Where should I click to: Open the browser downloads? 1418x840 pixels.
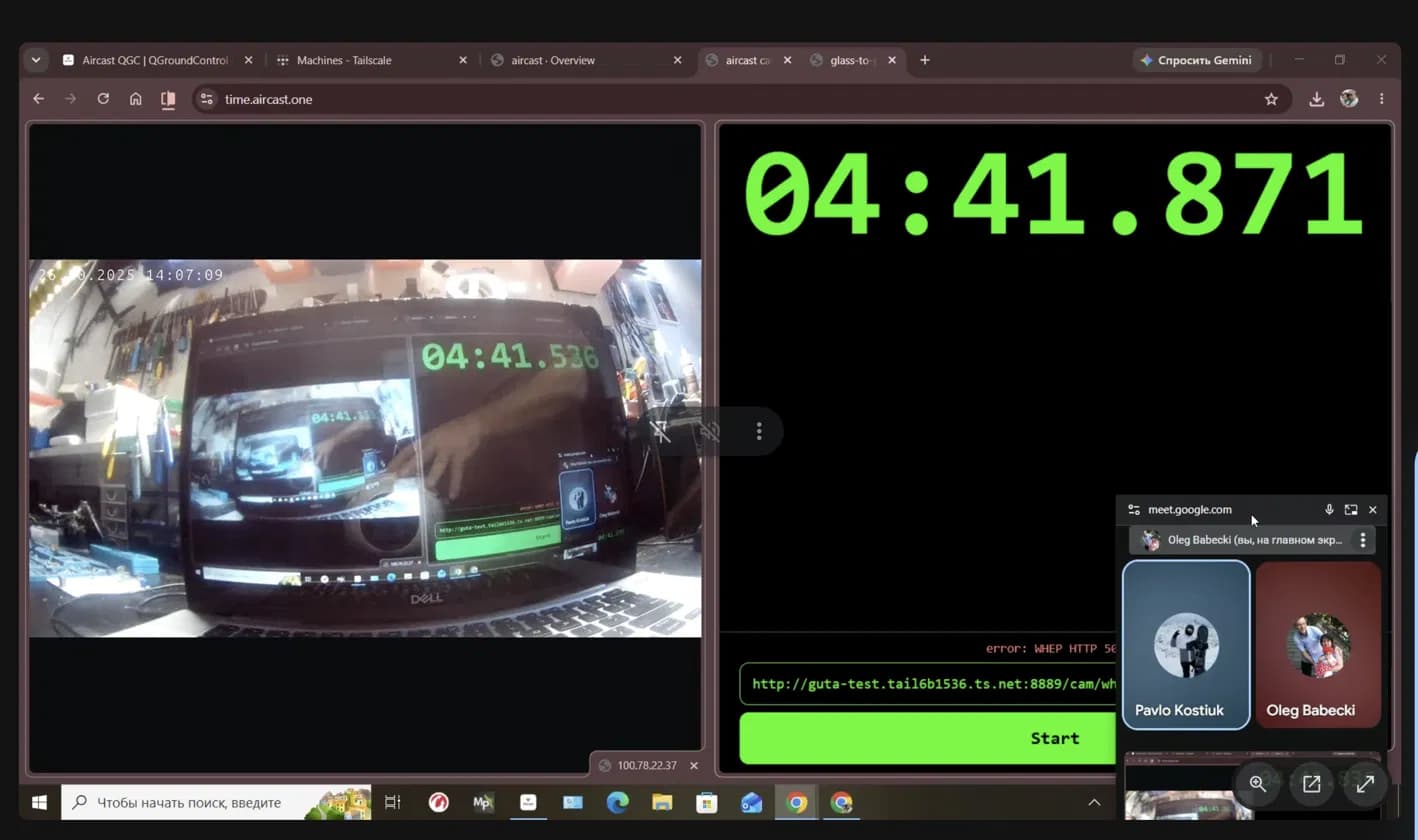point(1316,99)
